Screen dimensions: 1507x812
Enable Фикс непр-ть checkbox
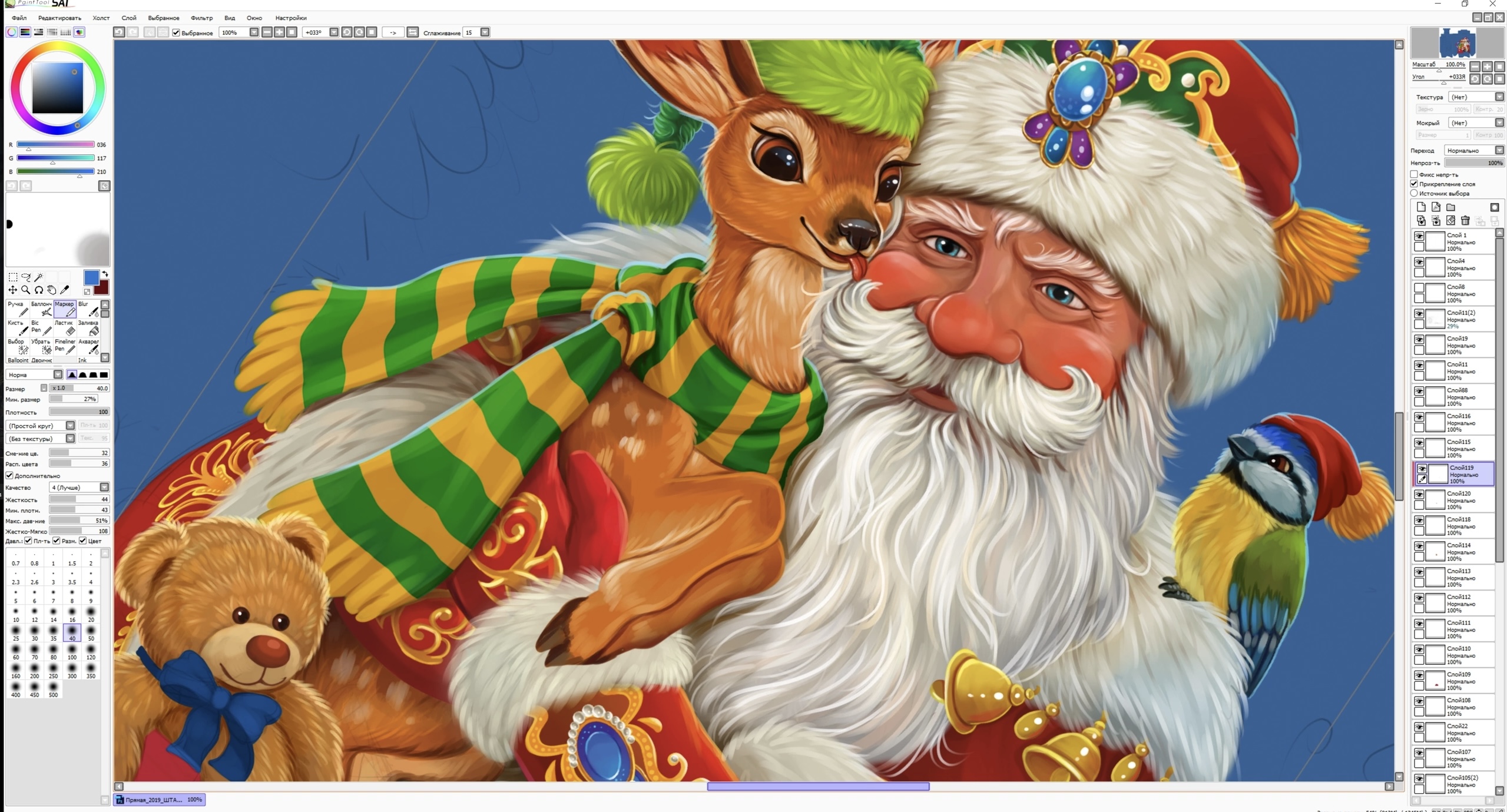pos(1415,174)
